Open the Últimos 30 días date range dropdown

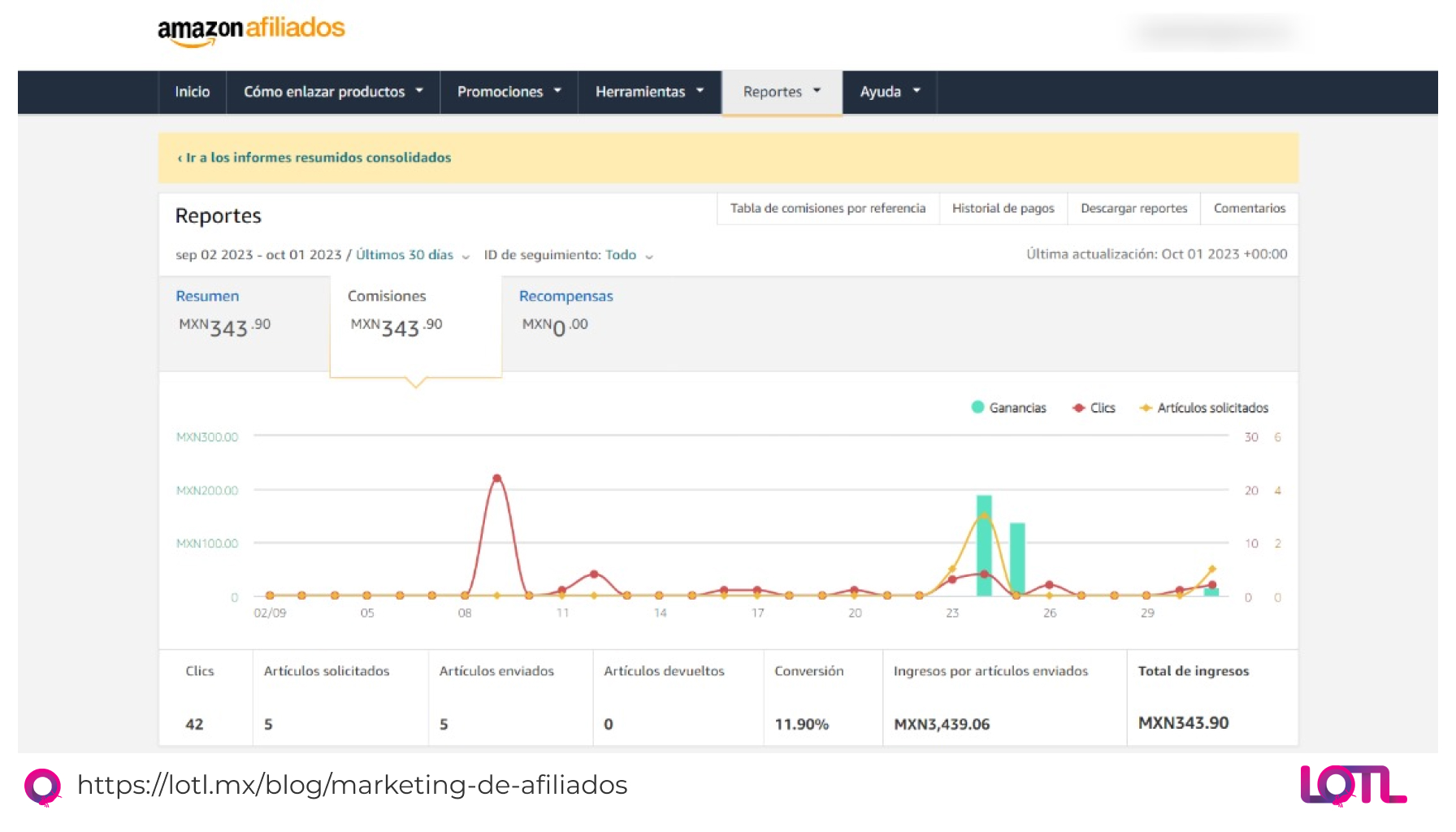pos(410,254)
